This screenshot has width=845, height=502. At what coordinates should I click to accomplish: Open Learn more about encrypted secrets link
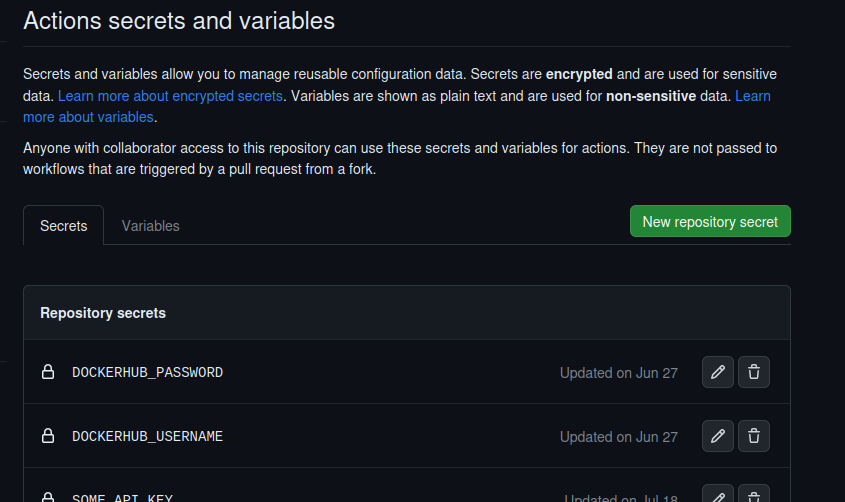pyautogui.click(x=170, y=96)
